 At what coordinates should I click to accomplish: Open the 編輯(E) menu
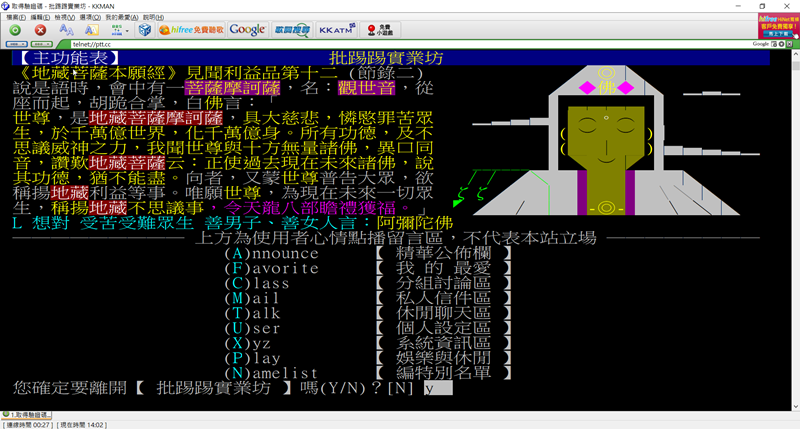[40, 17]
